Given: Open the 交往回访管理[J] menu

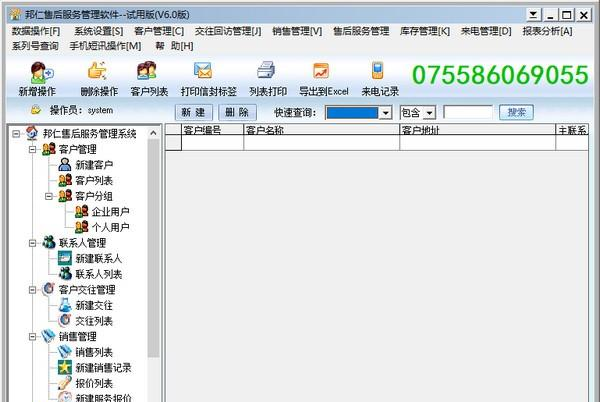Looking at the screenshot, I should (228, 31).
